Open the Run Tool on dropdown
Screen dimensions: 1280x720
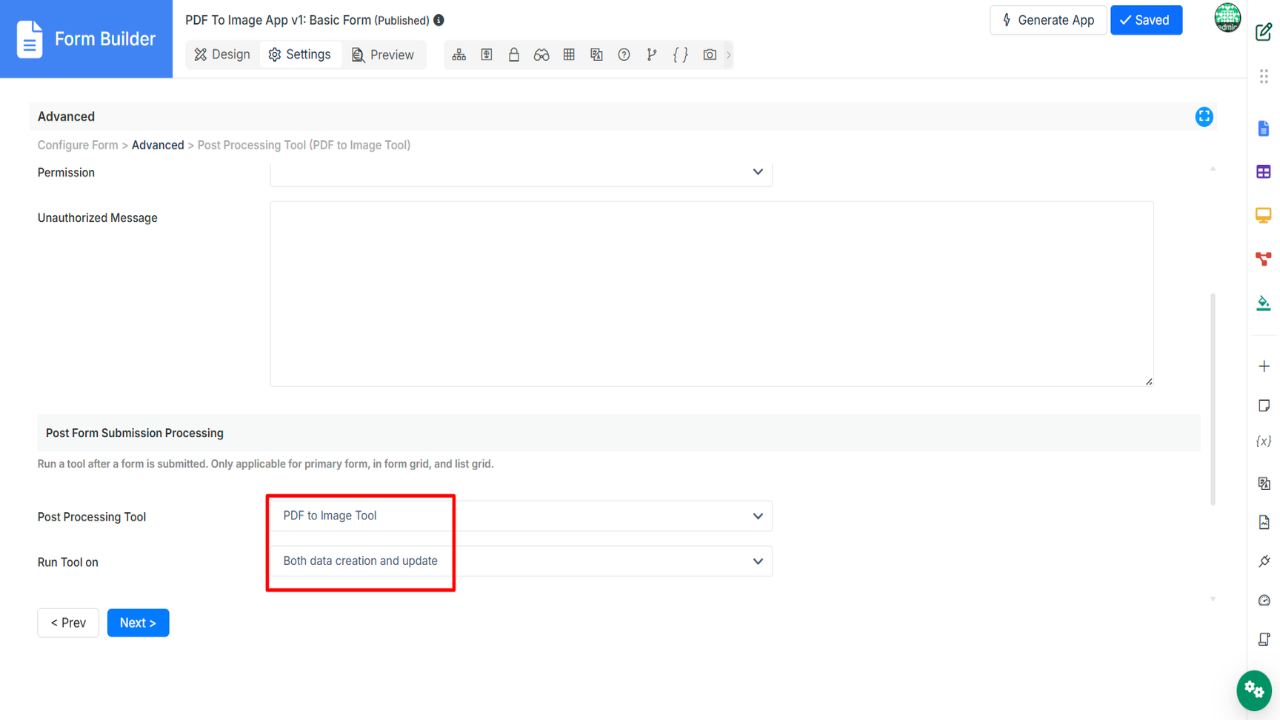tap(520, 561)
